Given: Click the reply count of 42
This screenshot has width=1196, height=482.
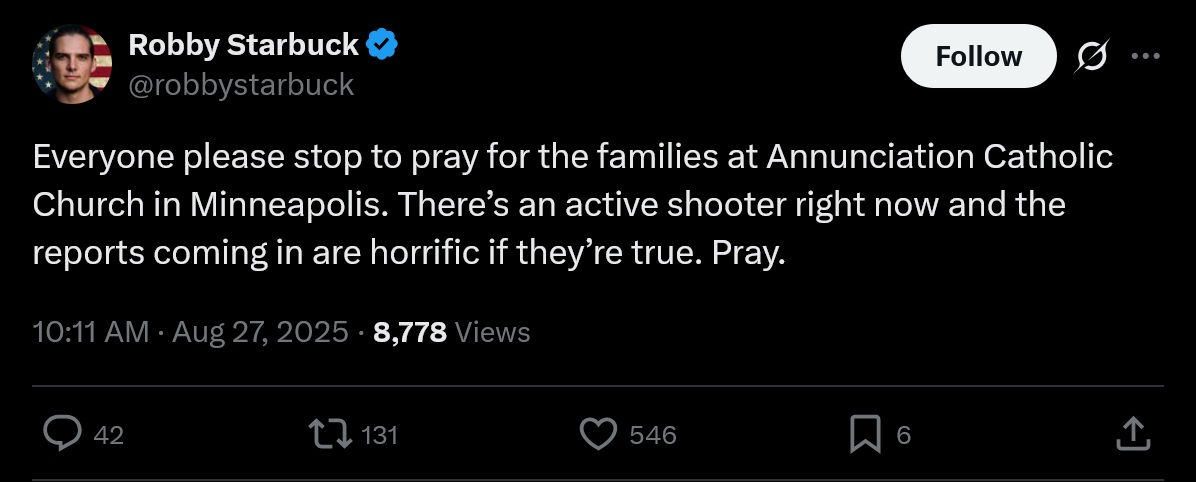Looking at the screenshot, I should click(108, 435).
